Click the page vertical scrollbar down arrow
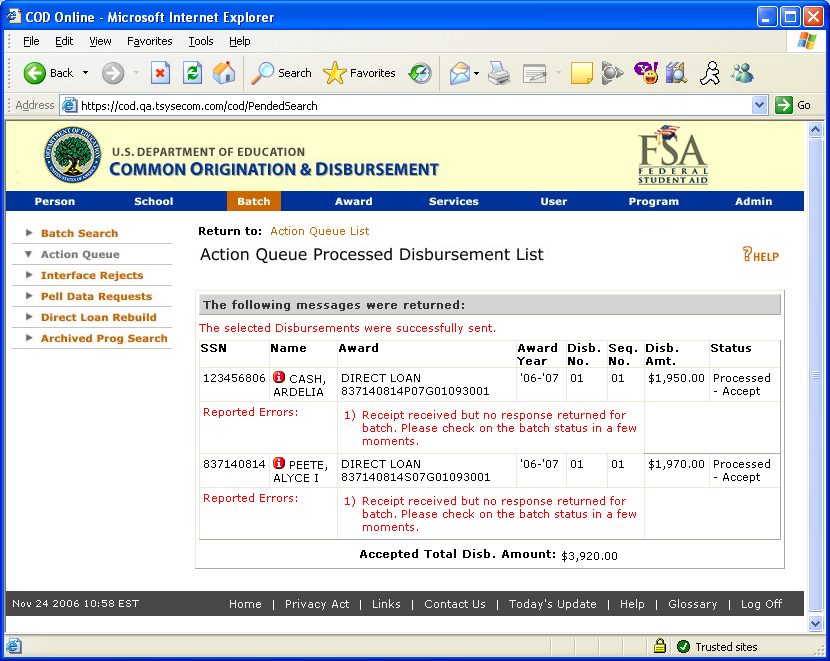The width and height of the screenshot is (830, 661). [x=815, y=624]
